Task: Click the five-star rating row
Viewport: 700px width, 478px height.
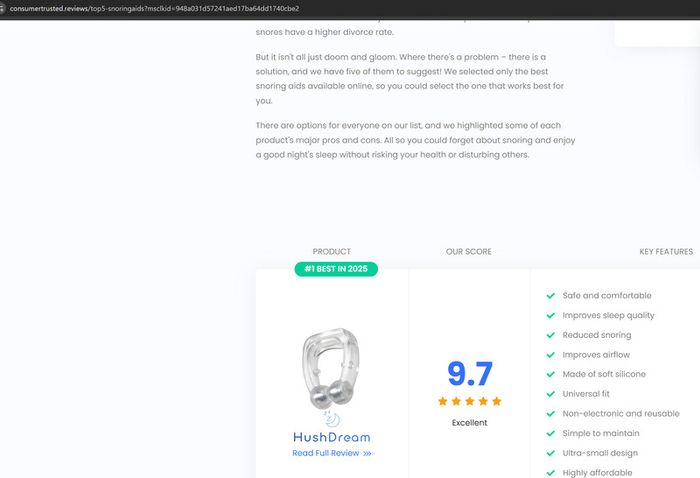Action: 470,401
